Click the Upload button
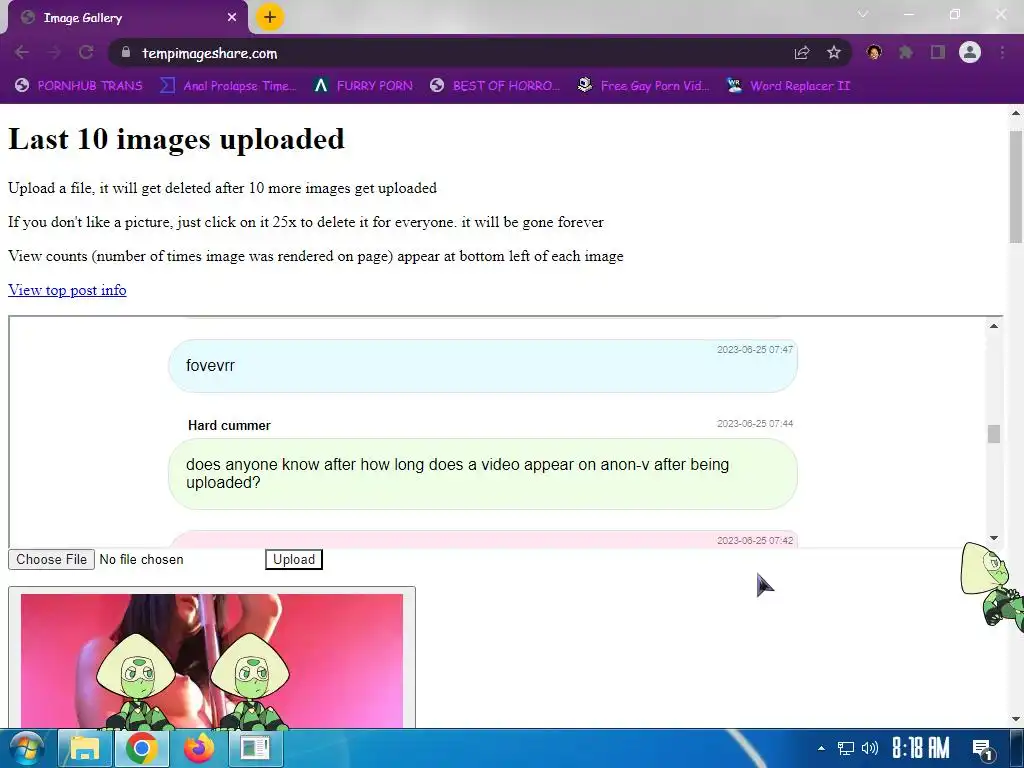1024x768 pixels. click(x=294, y=560)
